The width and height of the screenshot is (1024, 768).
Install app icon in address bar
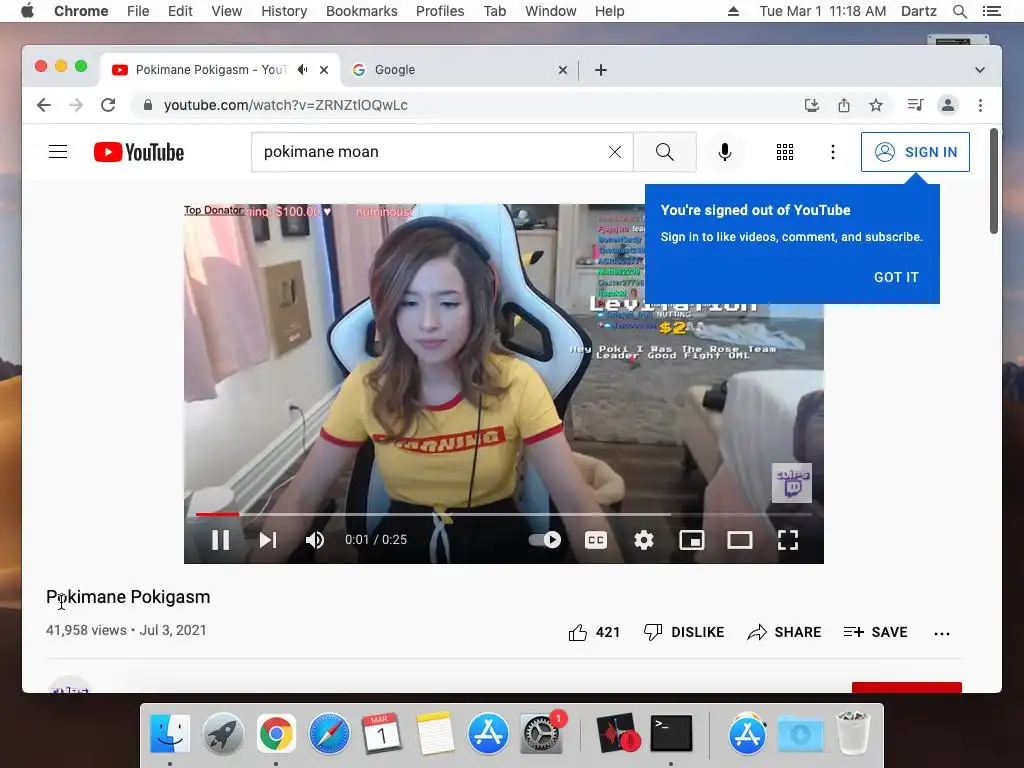(x=812, y=105)
